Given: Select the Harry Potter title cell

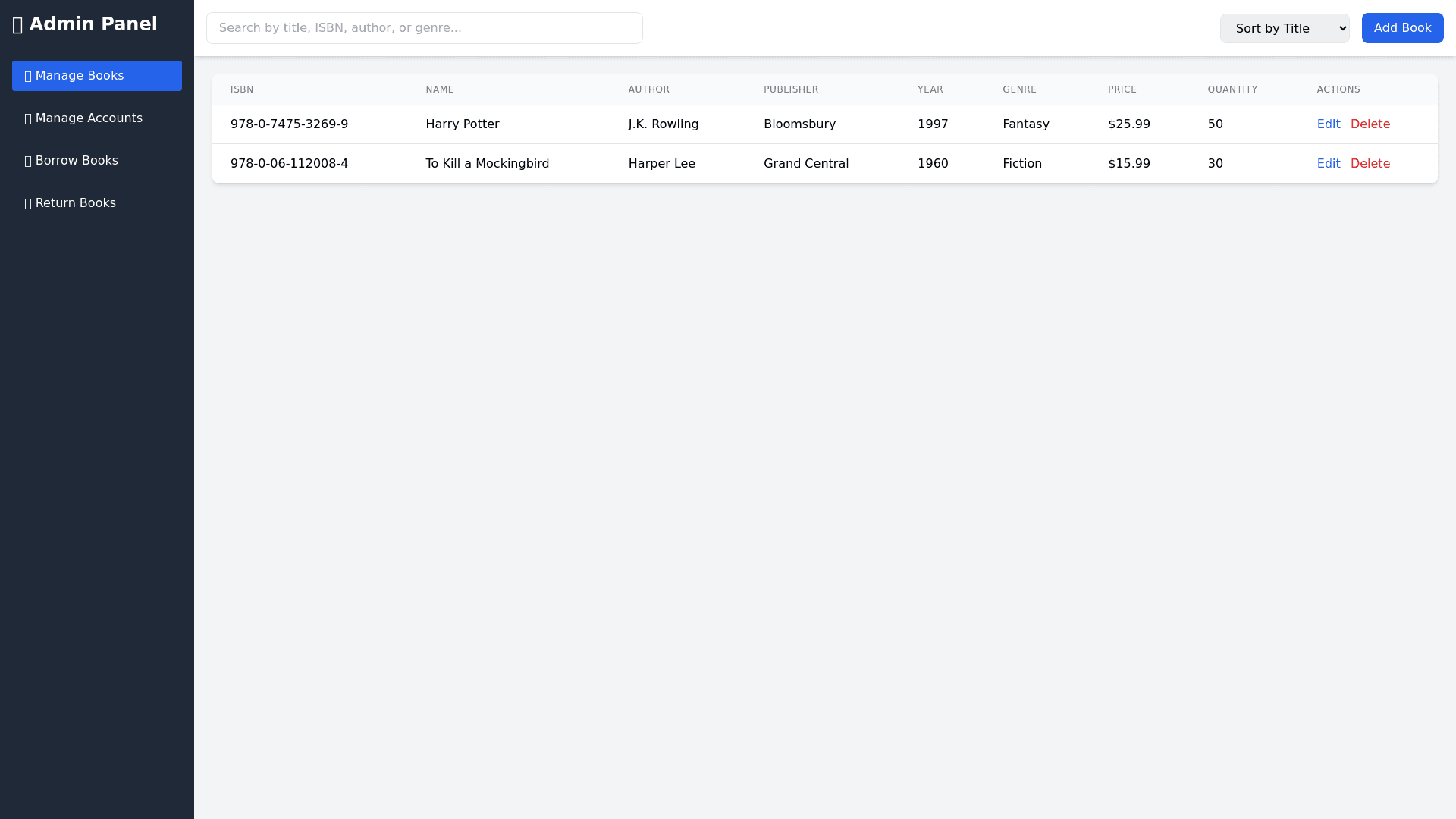Looking at the screenshot, I should pyautogui.click(x=462, y=124).
